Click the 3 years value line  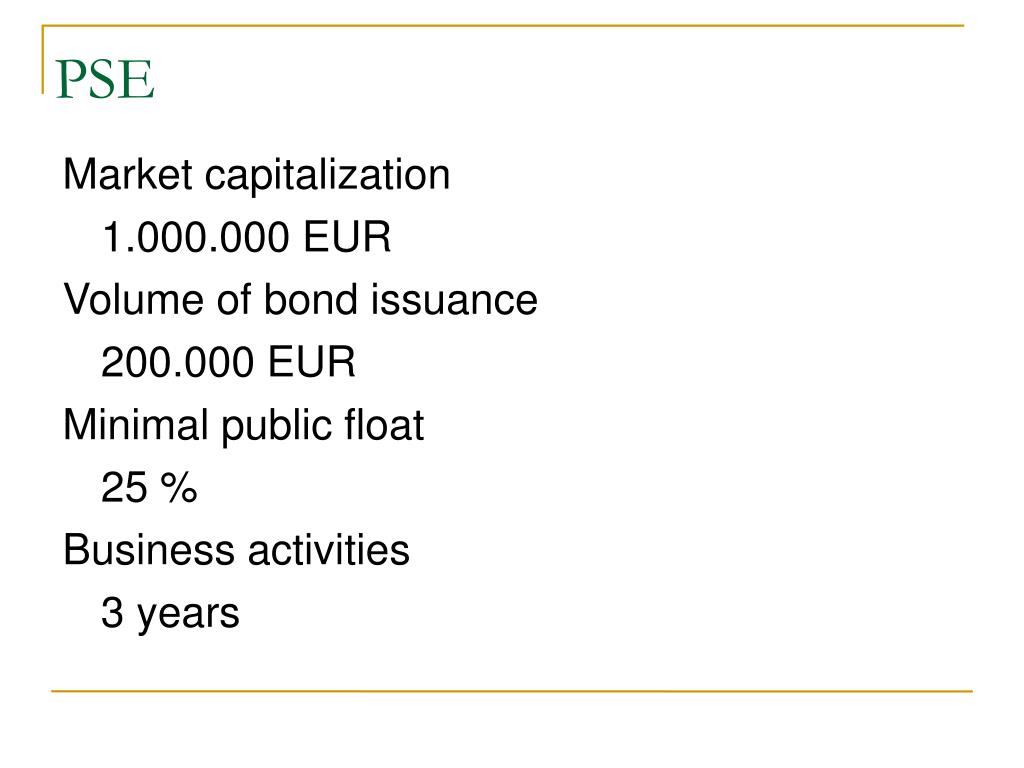coord(170,615)
